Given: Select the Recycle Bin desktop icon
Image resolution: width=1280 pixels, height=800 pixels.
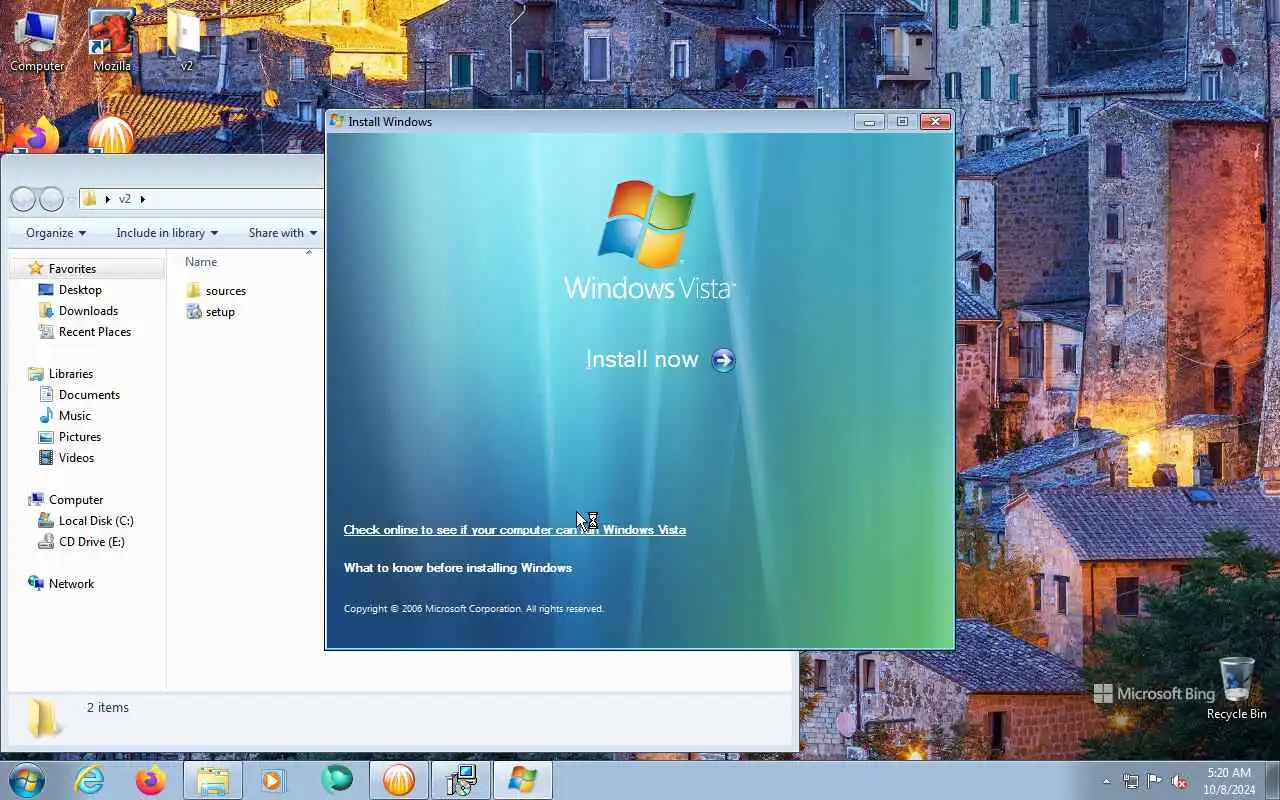Looking at the screenshot, I should click(1236, 688).
